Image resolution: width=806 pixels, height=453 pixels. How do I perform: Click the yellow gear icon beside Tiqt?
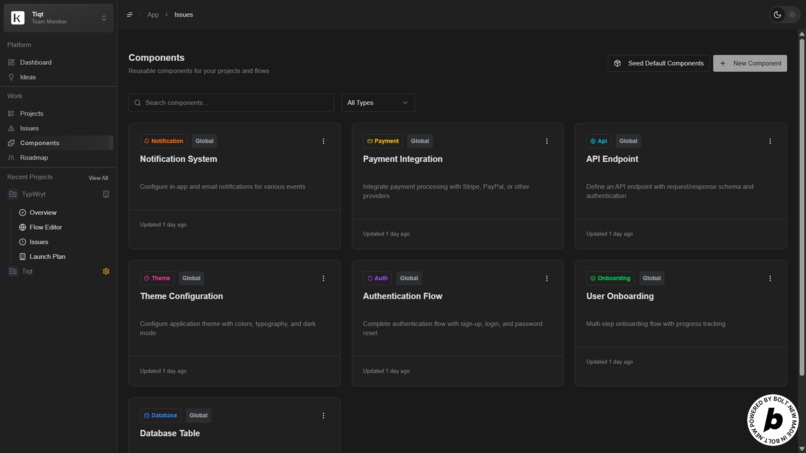[x=106, y=271]
